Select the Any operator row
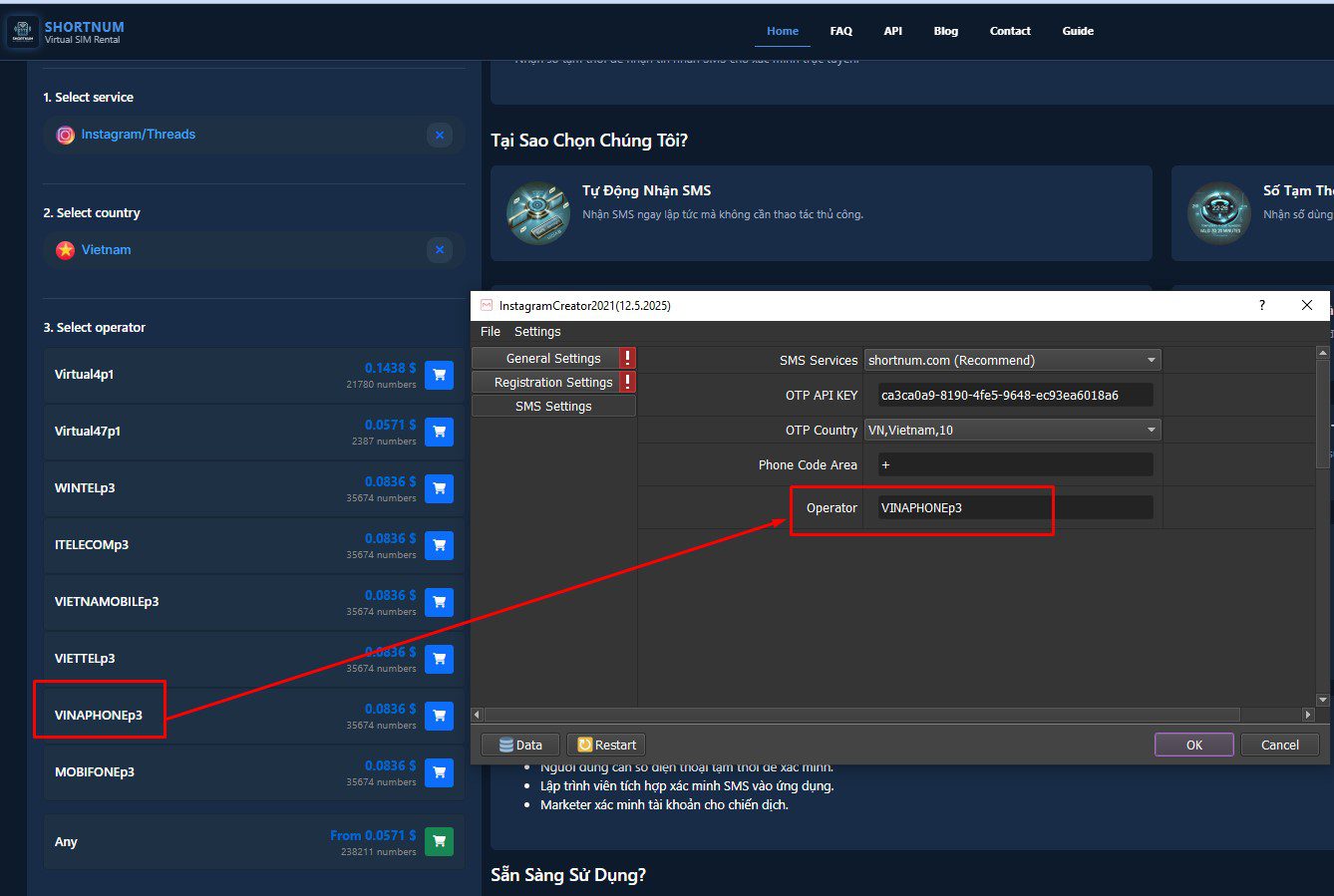The height and width of the screenshot is (896, 1334). coord(253,841)
